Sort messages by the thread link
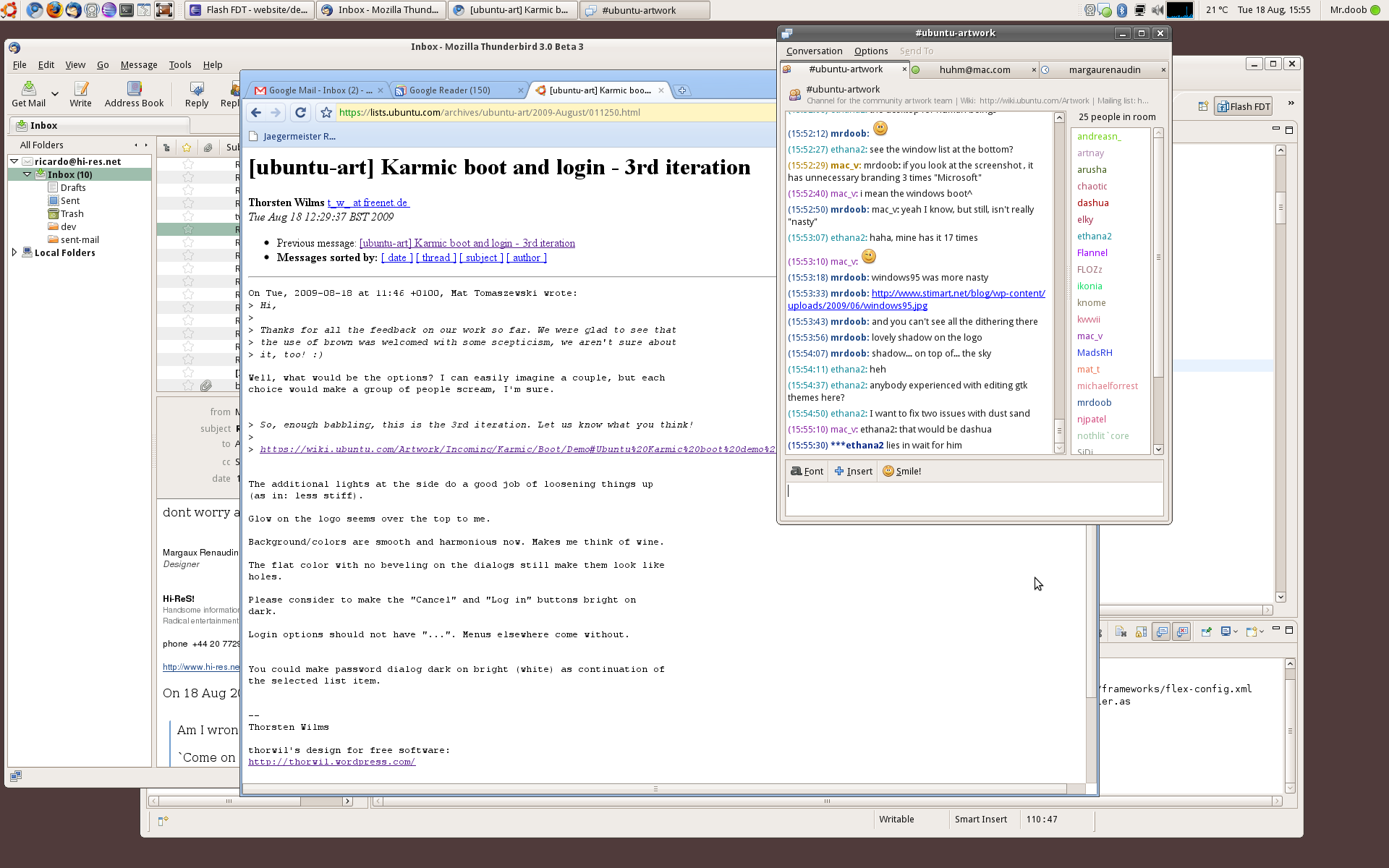 (436, 258)
